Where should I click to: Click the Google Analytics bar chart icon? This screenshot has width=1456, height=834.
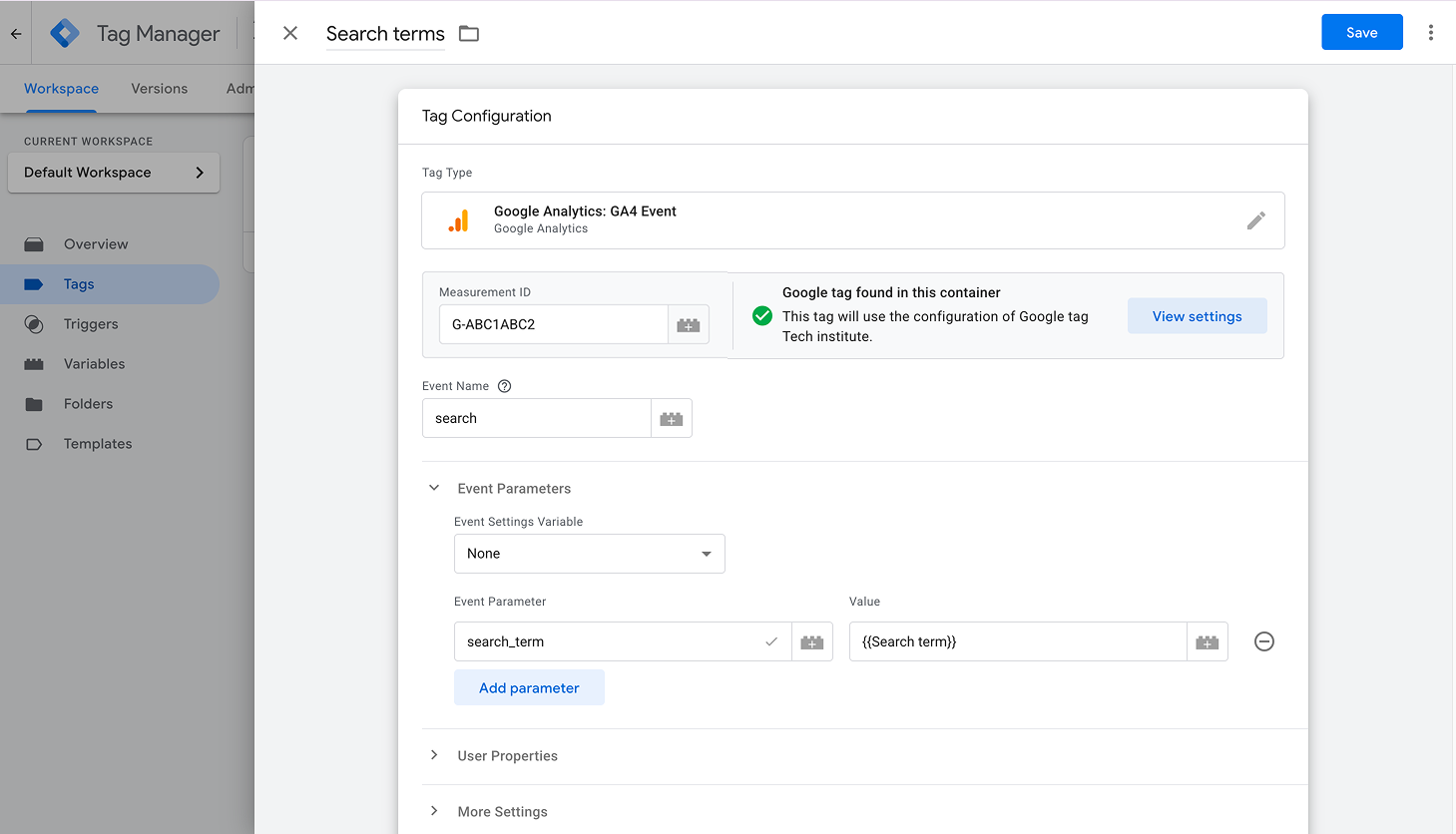[x=458, y=220]
